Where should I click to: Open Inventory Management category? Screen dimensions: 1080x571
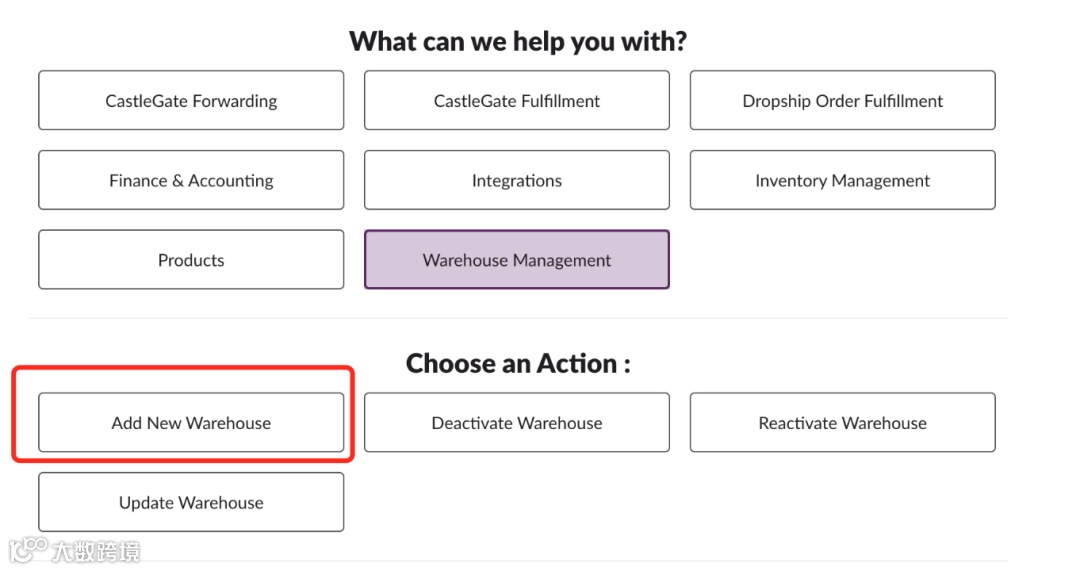[x=842, y=181]
